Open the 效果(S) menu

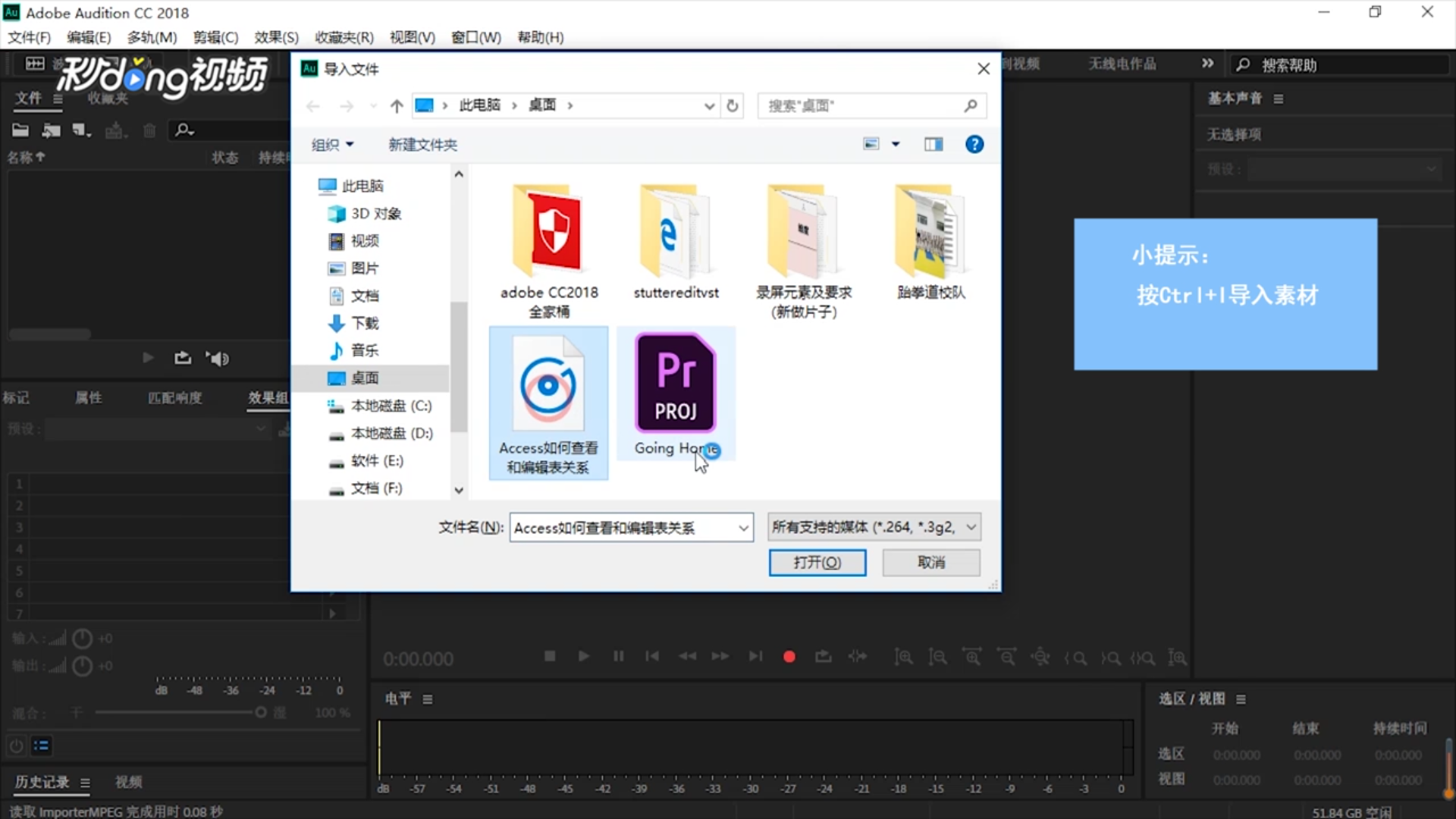276,37
